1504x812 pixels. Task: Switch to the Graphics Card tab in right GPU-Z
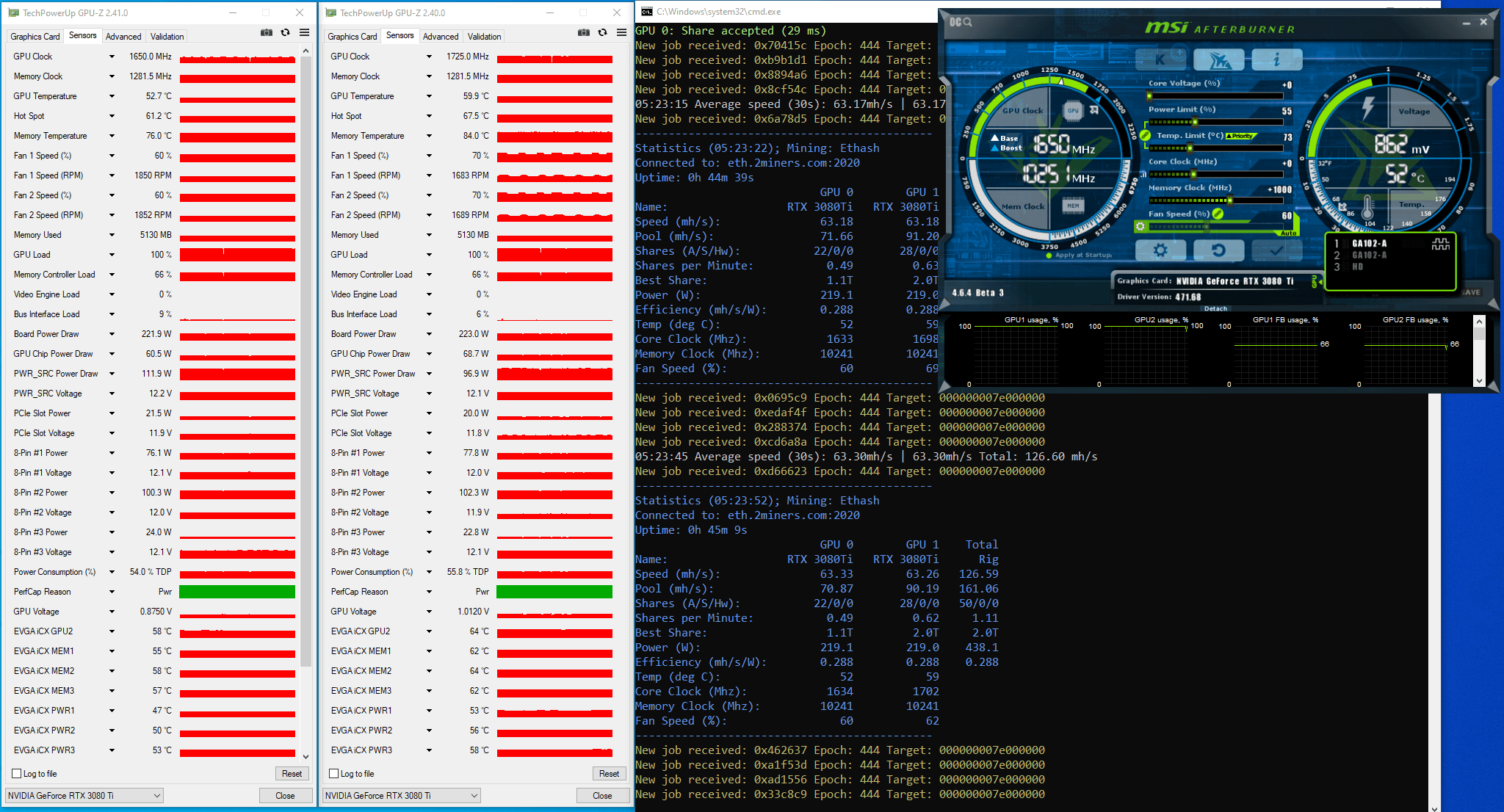[x=352, y=37]
